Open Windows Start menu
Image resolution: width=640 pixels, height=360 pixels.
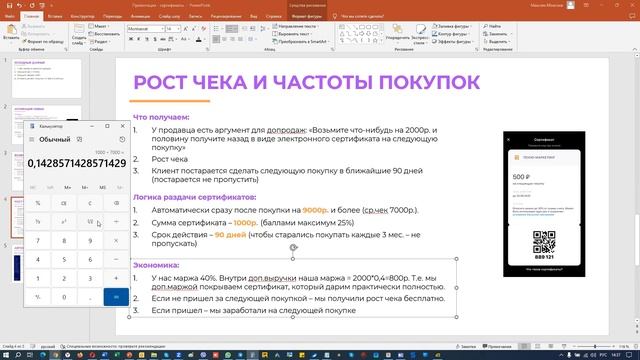(x=6, y=355)
